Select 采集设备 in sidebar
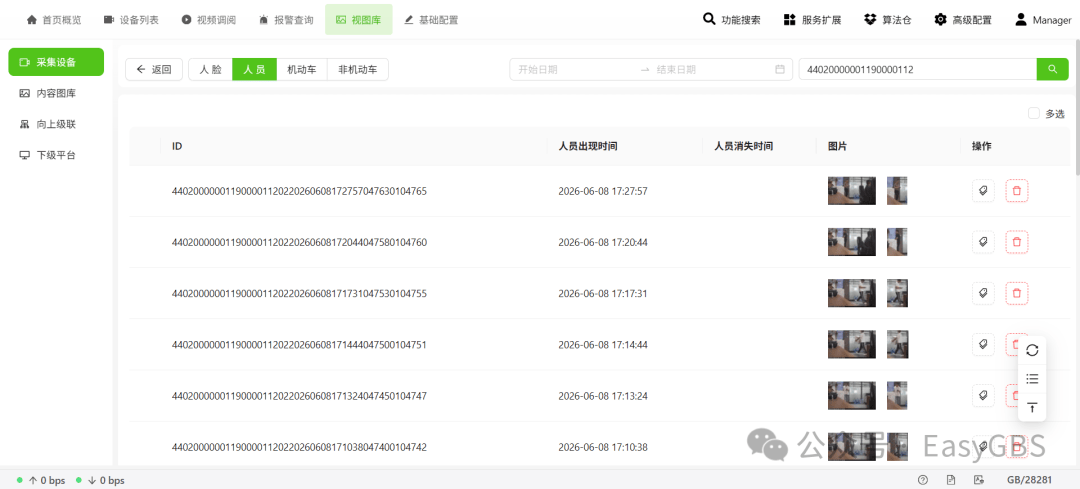This screenshot has height=489, width=1080. tap(56, 62)
